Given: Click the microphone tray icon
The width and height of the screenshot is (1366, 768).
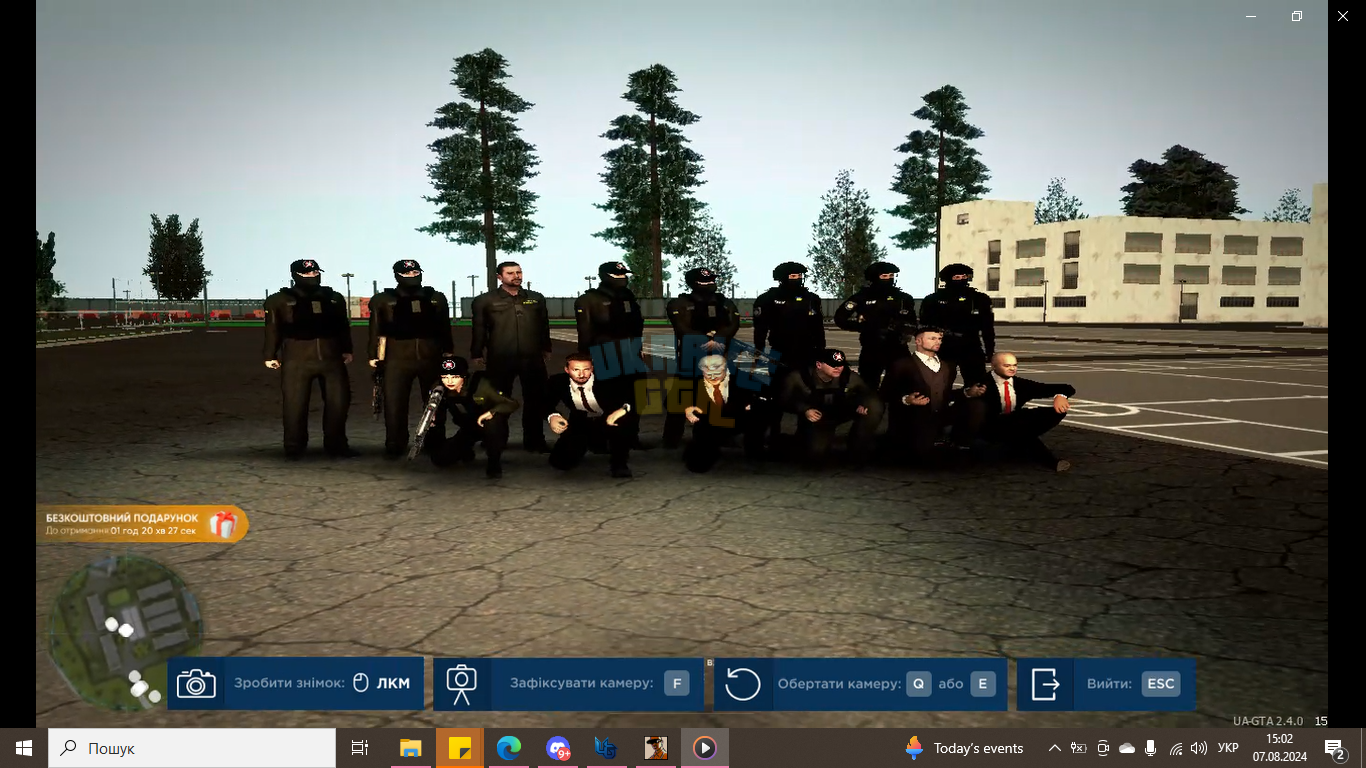Looking at the screenshot, I should 1151,748.
